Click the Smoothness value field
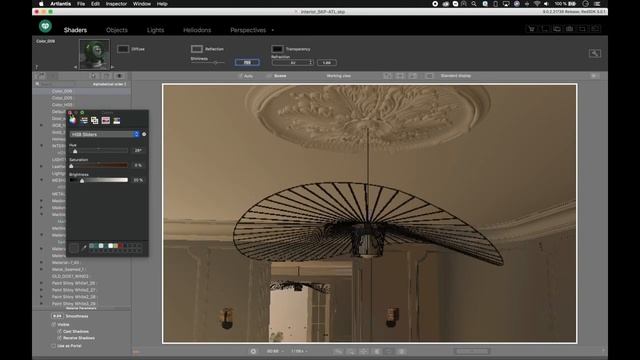 (57, 316)
